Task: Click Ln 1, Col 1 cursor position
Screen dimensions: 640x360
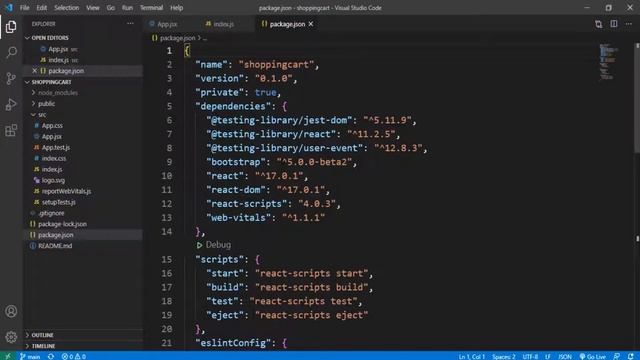Action: pyautogui.click(x=471, y=356)
